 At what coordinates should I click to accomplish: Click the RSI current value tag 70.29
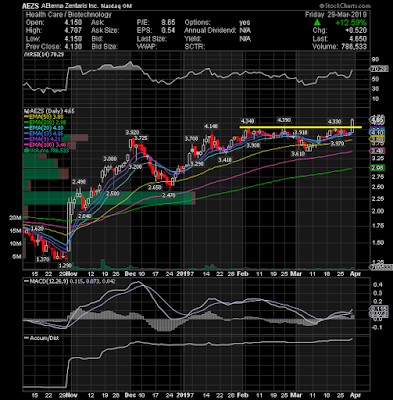tap(379, 69)
